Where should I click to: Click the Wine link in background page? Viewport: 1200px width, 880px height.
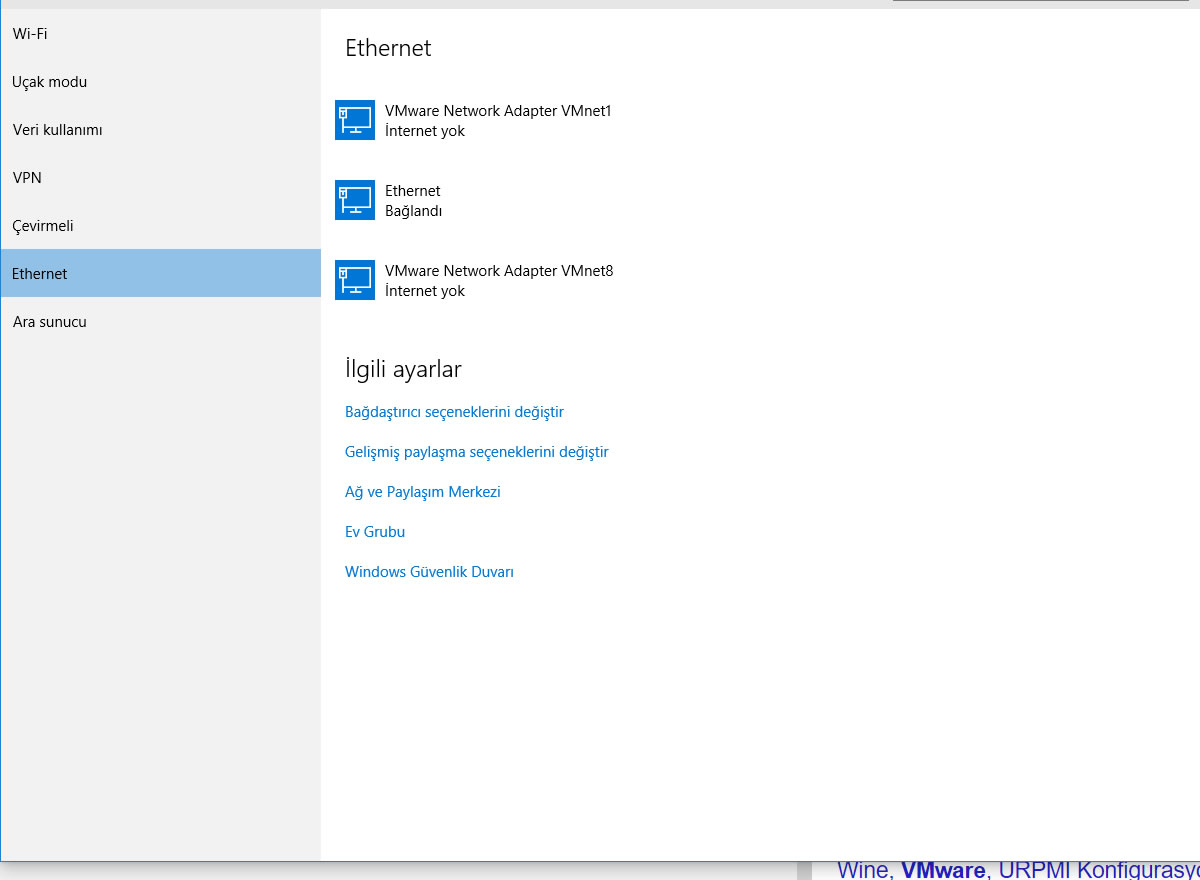coord(863,870)
